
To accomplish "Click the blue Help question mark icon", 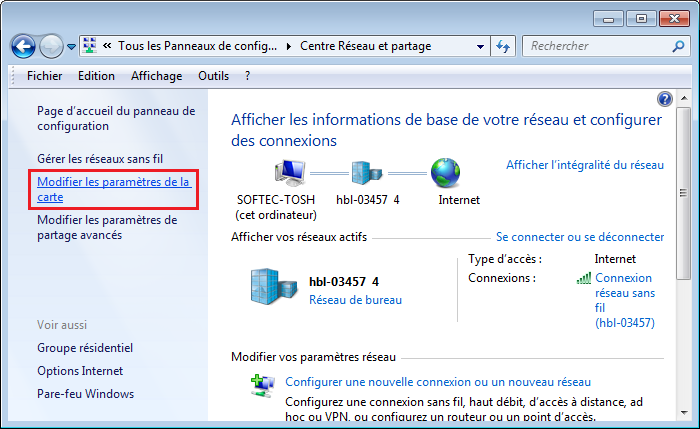I will coord(665,99).
